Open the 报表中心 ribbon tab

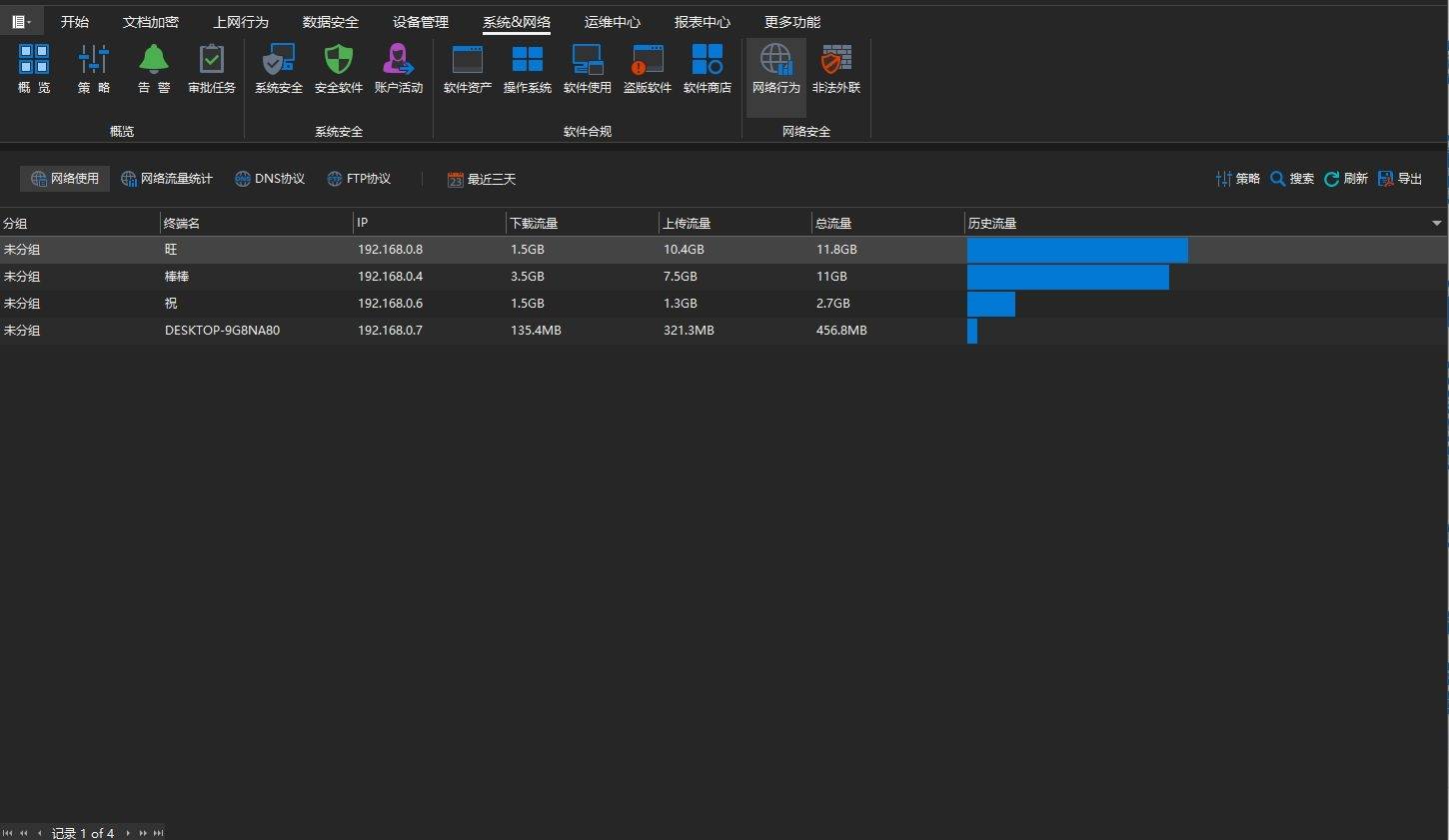click(x=703, y=21)
